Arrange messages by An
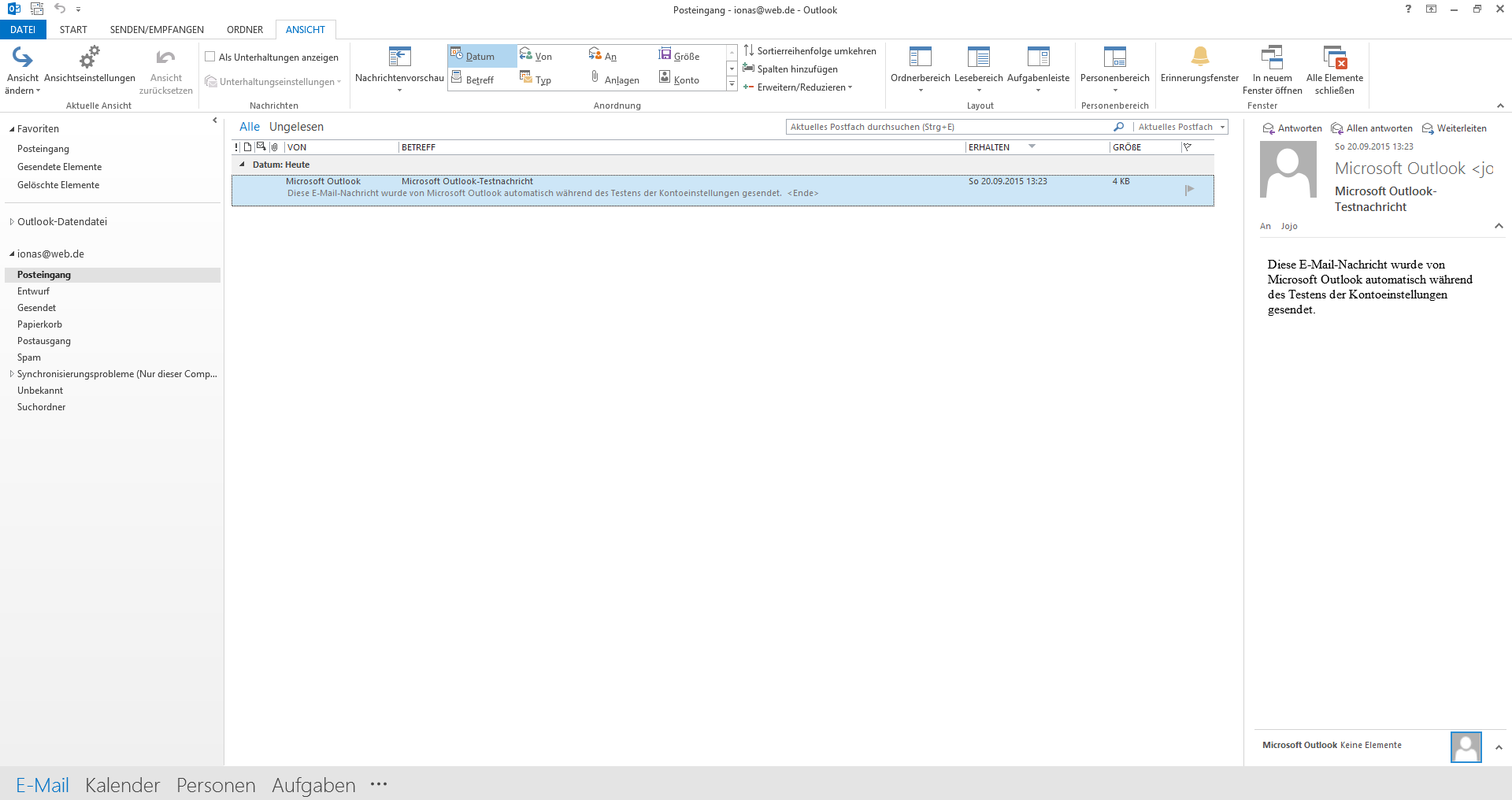Viewport: 1512px width, 800px height. click(x=603, y=56)
